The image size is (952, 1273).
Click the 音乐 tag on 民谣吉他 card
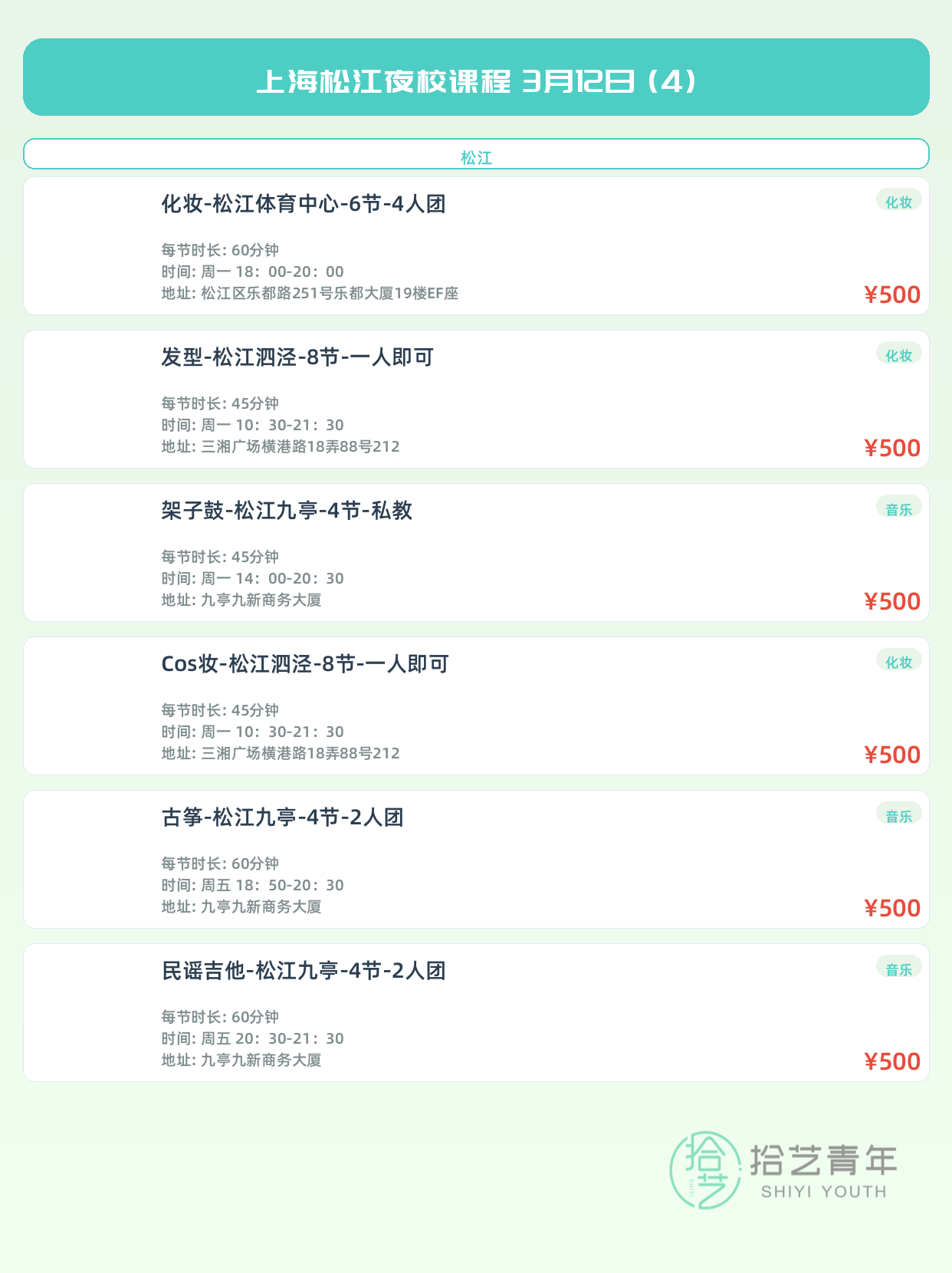(x=898, y=969)
